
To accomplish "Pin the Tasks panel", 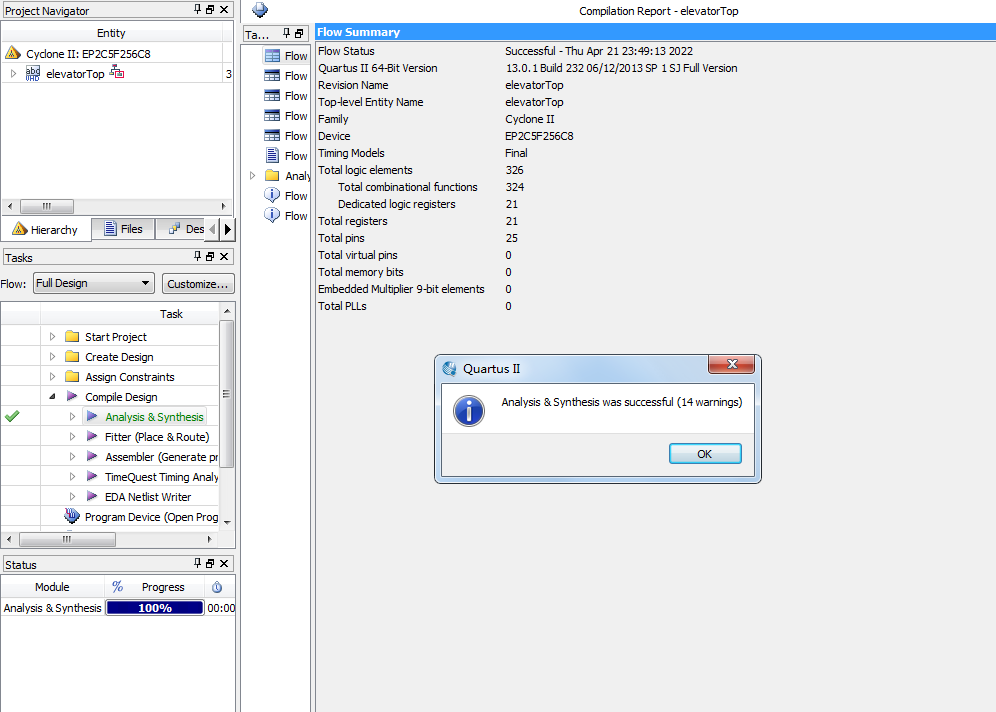I will [198, 256].
